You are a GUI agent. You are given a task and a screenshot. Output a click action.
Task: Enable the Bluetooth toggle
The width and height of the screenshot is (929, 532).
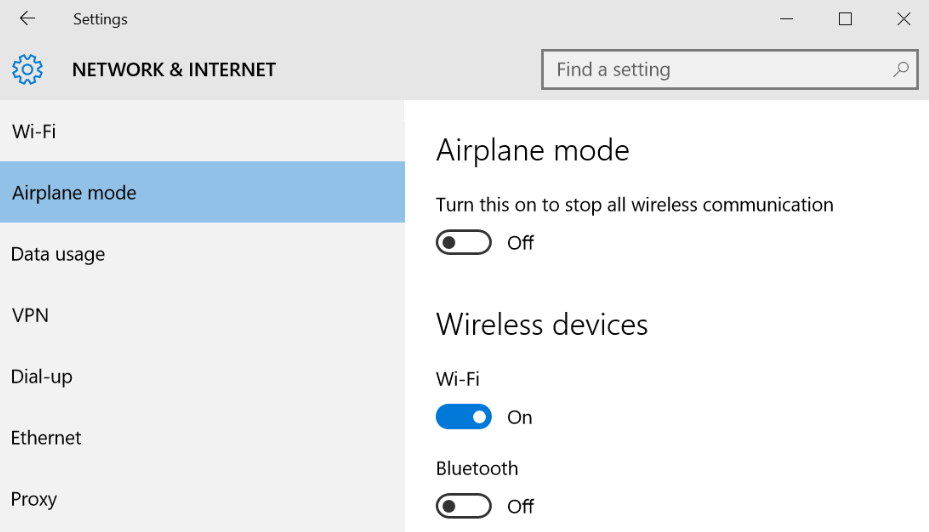464,506
